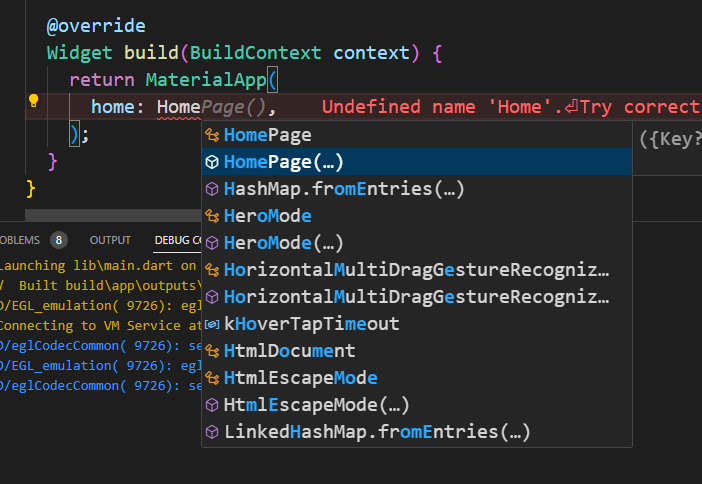Click the class icon beside HtmlEscapeMode
This screenshot has width=702, height=484.
click(x=212, y=378)
